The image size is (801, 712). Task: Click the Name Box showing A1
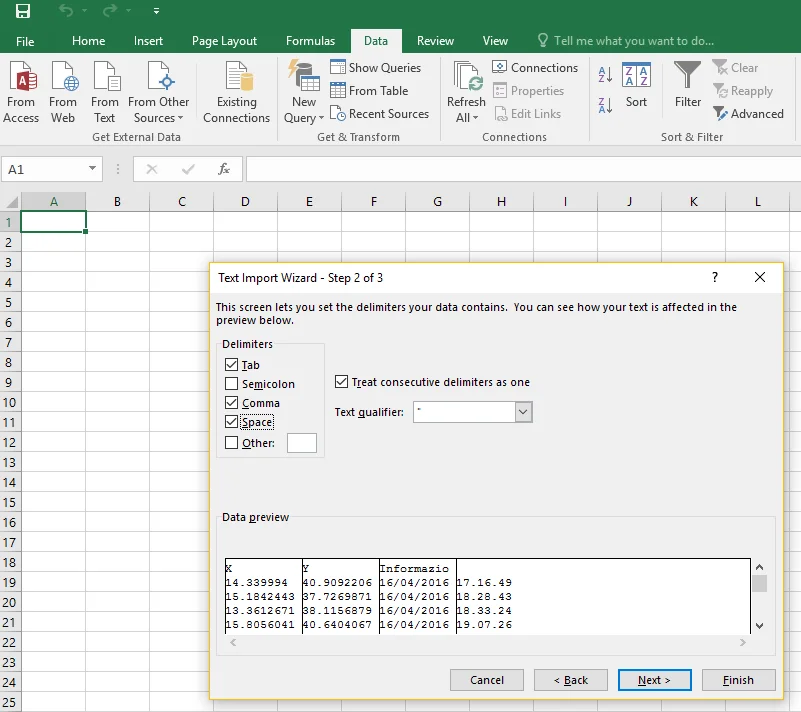click(x=45, y=169)
